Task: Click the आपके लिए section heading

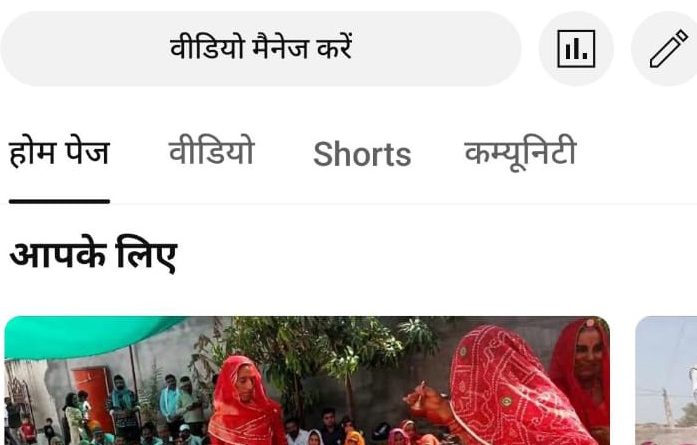Action: [93, 255]
